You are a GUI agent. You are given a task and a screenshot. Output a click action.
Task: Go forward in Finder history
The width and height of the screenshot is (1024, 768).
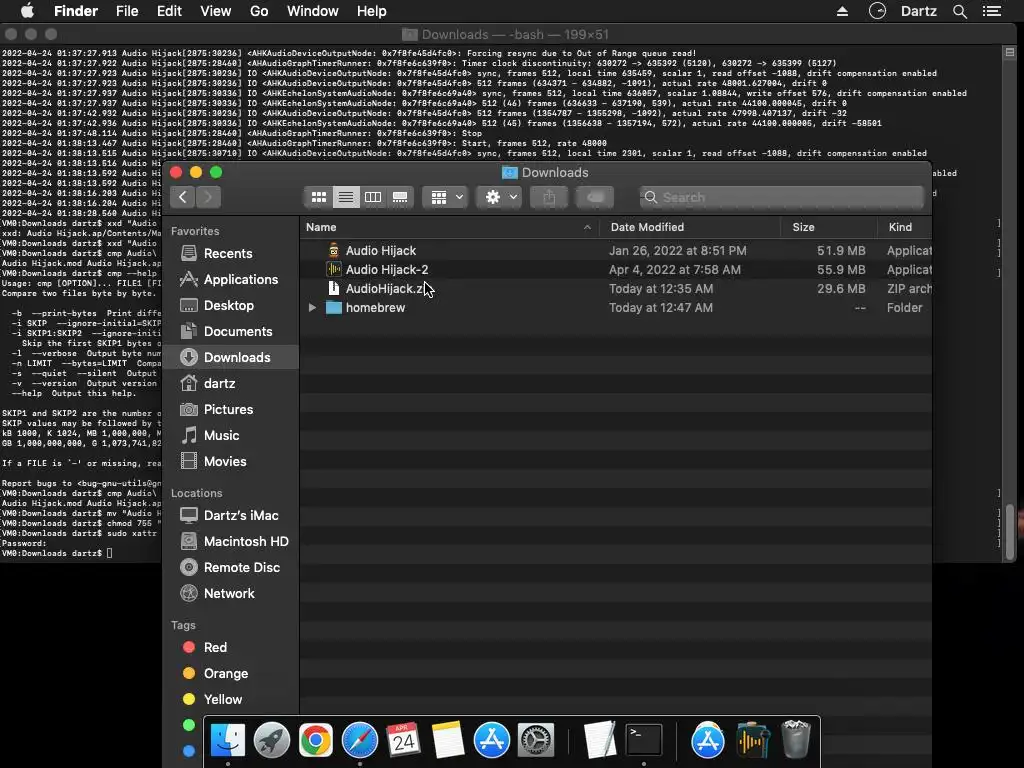pos(208,197)
